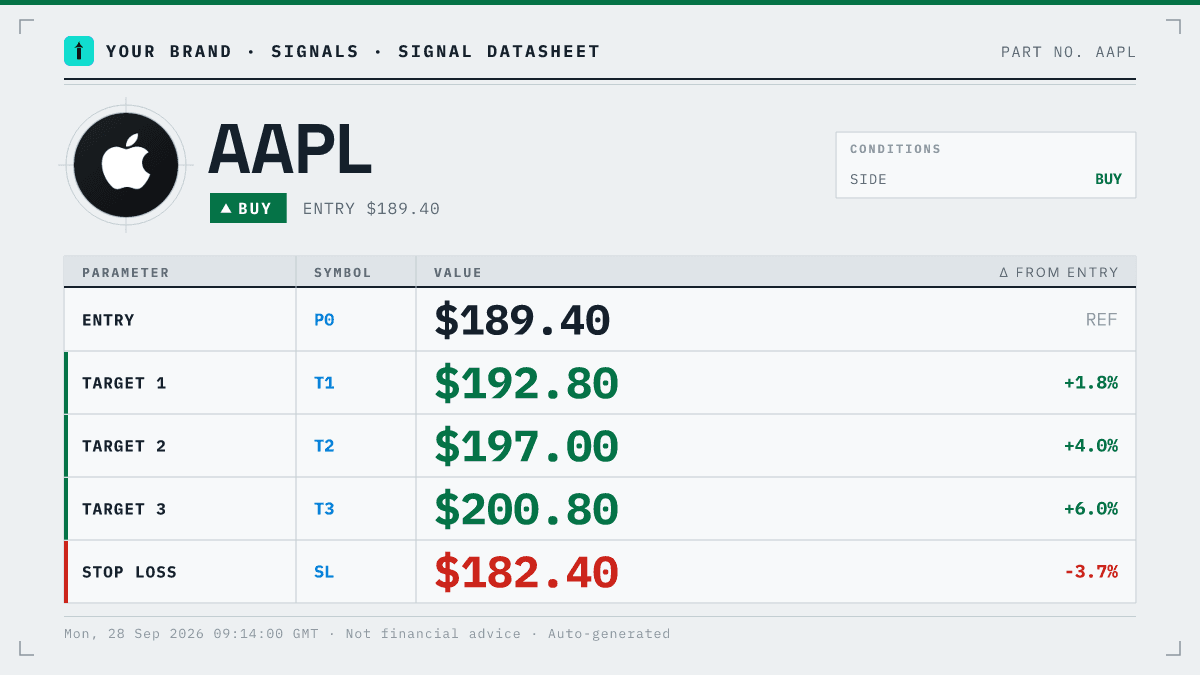Click the green BUY badge with triangle
Viewport: 1200px width, 675px height.
click(248, 208)
